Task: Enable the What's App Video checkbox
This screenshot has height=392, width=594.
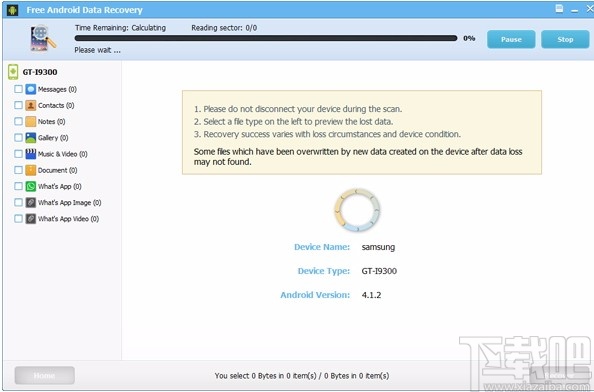Action: click(x=18, y=219)
